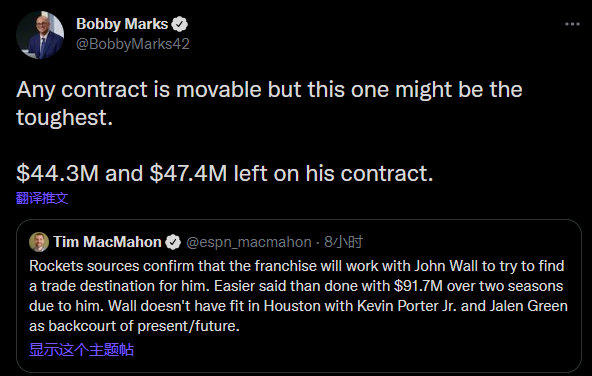Click the '$91.7M' amount in quoted tweet
This screenshot has width=592, height=376.
pyautogui.click(x=418, y=286)
